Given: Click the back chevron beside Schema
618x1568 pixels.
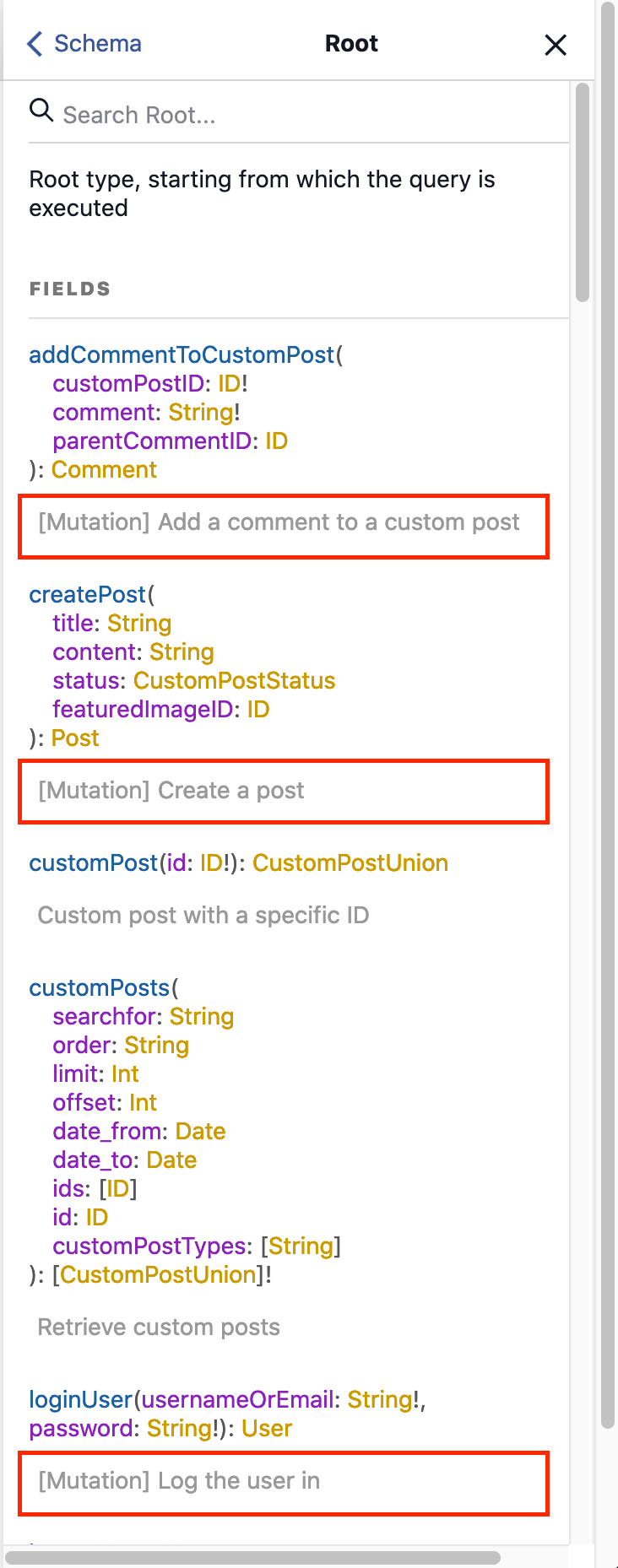Looking at the screenshot, I should tap(33, 44).
